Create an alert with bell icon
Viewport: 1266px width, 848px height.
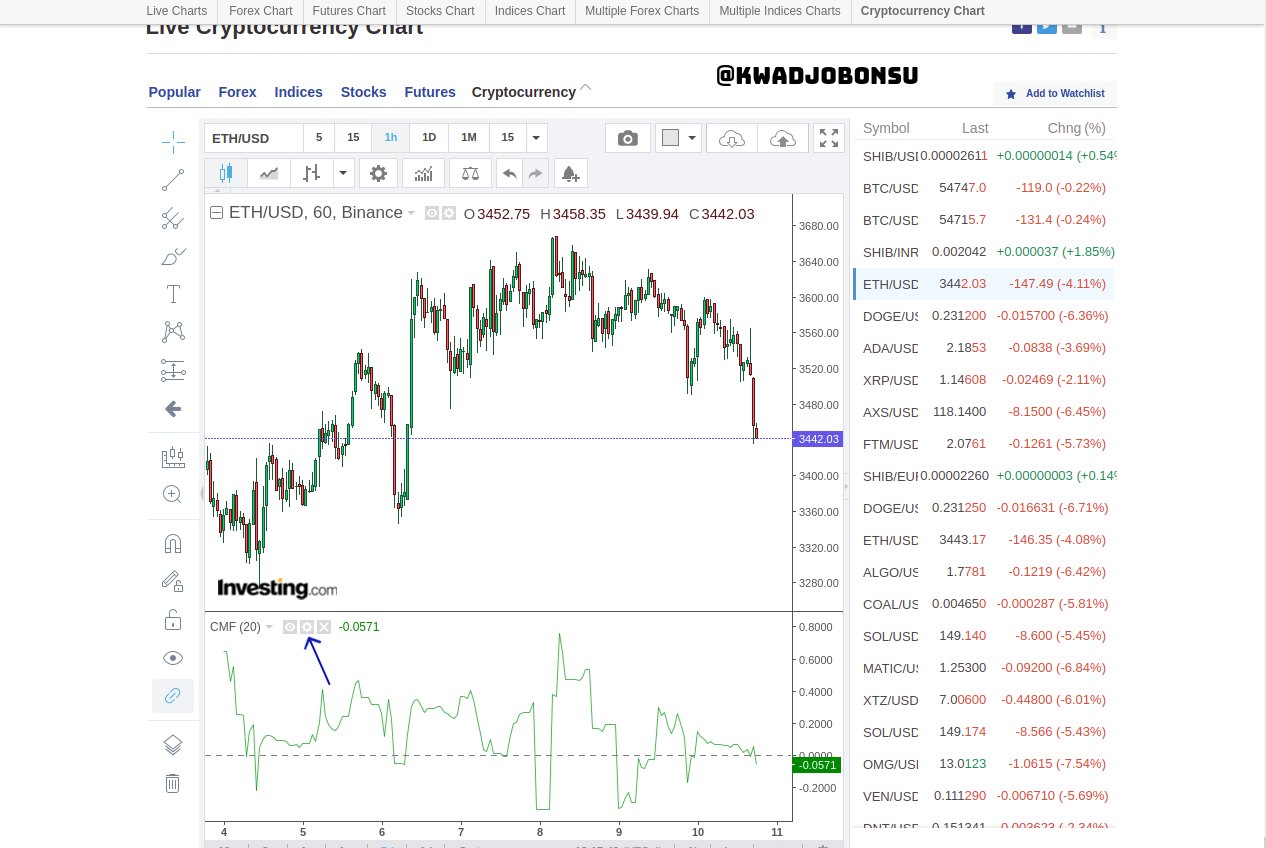(570, 173)
